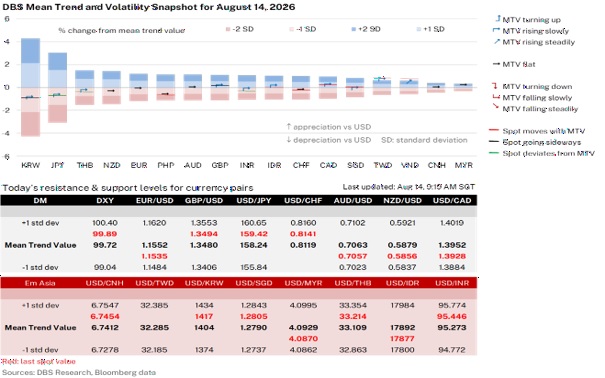
Task: Click the INR axis label
Action: [x=247, y=165]
